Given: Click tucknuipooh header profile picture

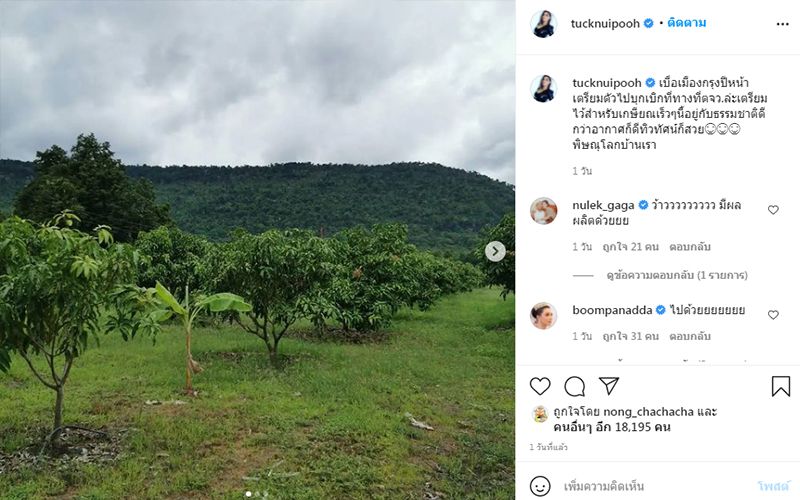Looking at the screenshot, I should 543,24.
